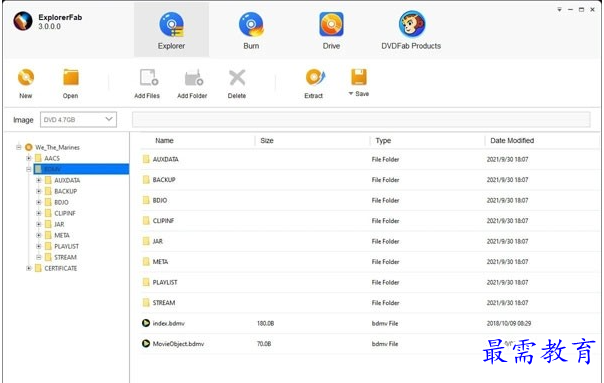This screenshot has height=383, width=604.
Task: Expand BACKUP in the tree
Action: (x=39, y=191)
